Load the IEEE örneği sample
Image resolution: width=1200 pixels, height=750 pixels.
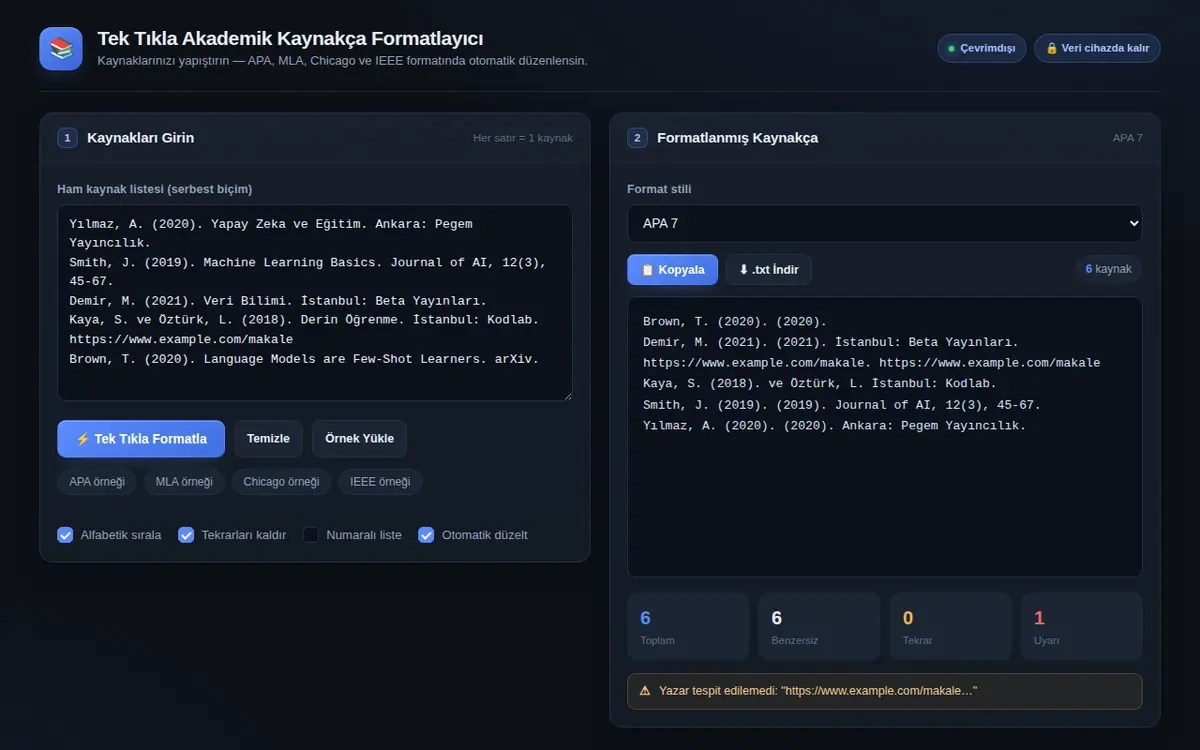point(380,482)
